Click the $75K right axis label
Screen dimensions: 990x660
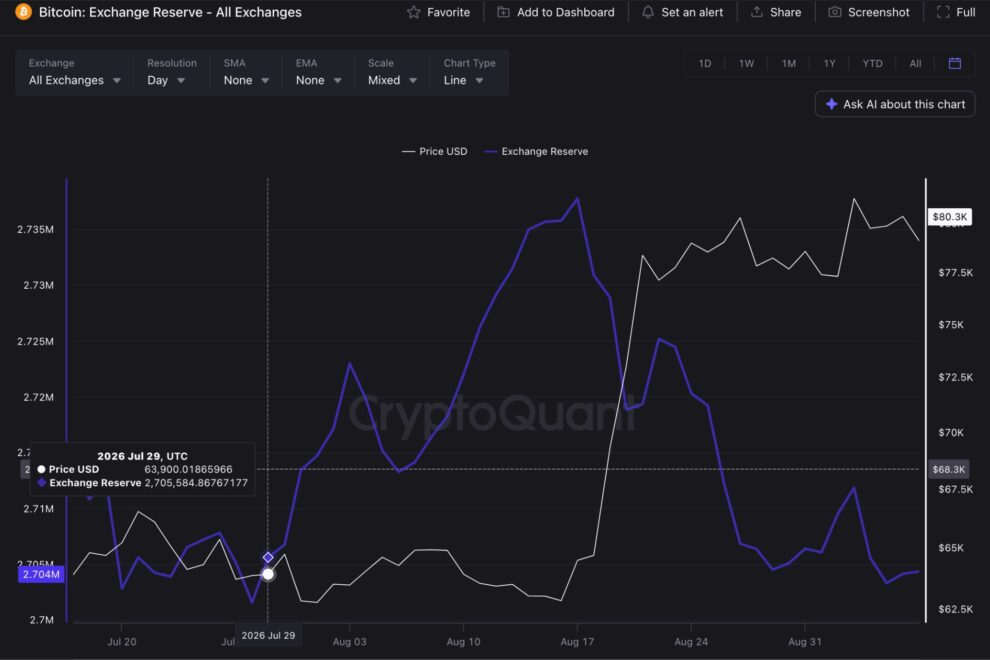click(x=951, y=325)
